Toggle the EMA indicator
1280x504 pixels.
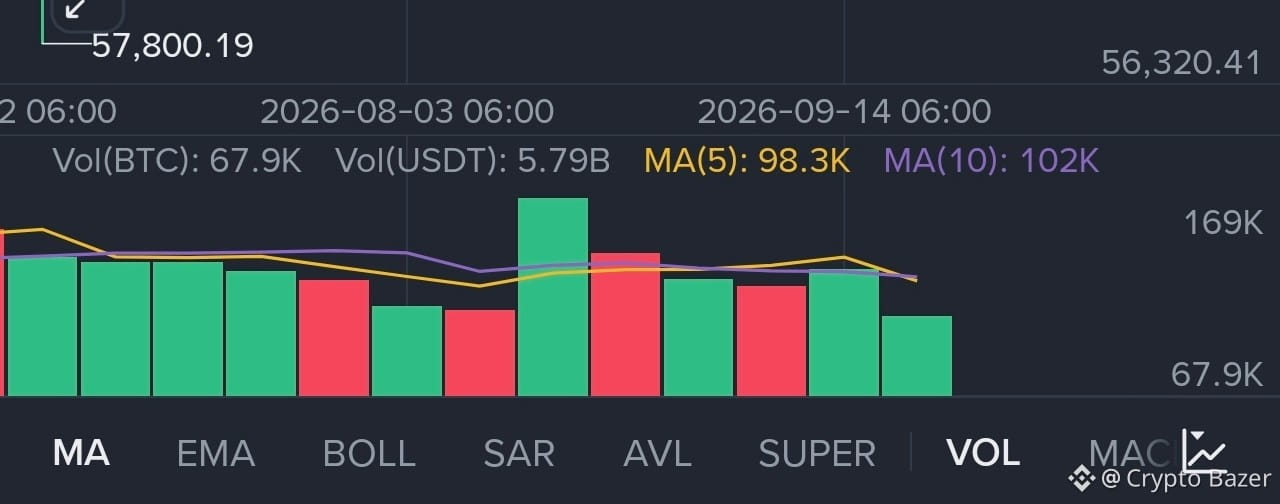216,454
